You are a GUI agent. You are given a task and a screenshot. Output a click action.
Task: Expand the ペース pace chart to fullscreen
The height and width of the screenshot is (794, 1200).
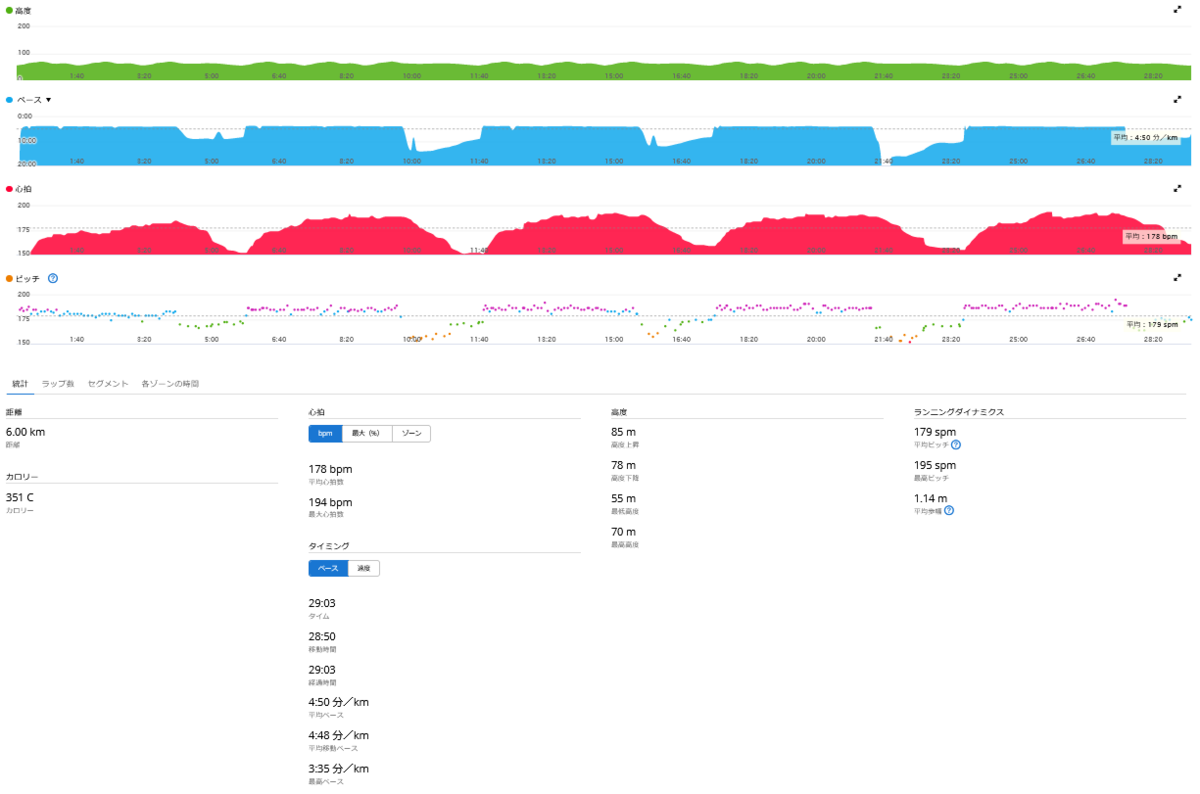click(1177, 99)
